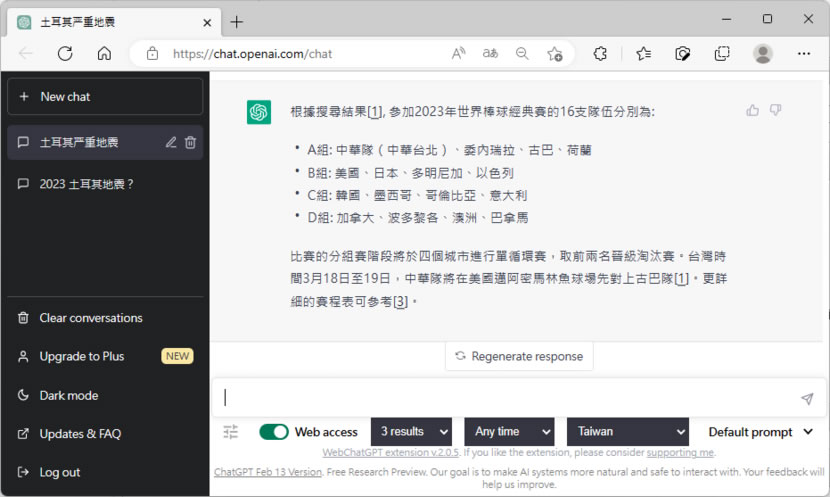Viewport: 830px width, 497px height.
Task: Open the Favorites list icon
Action: (x=644, y=53)
